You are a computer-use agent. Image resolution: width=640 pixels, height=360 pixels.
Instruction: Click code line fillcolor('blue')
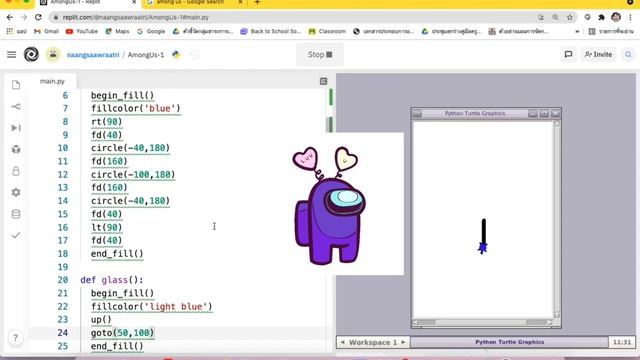click(136, 109)
